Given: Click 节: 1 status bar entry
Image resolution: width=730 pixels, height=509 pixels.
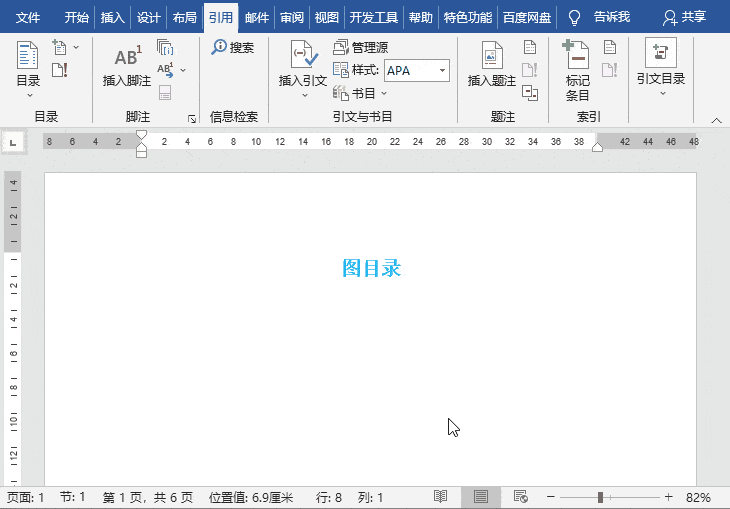Looking at the screenshot, I should point(73,497).
